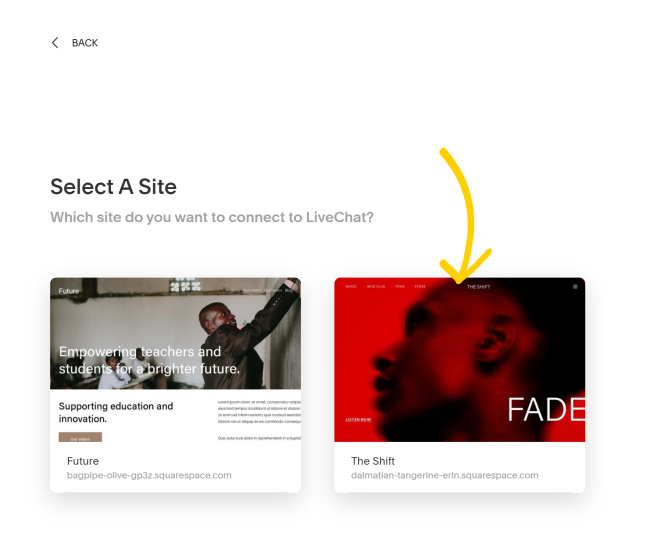Click 'Supporting education and innovation' text
The width and height of the screenshot is (654, 556).
tap(116, 412)
